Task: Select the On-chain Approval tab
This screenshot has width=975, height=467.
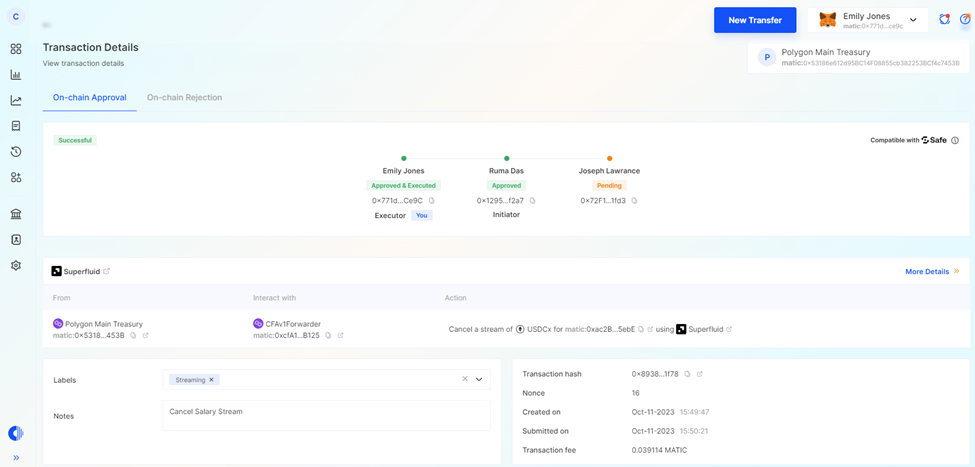Action: pyautogui.click(x=90, y=98)
